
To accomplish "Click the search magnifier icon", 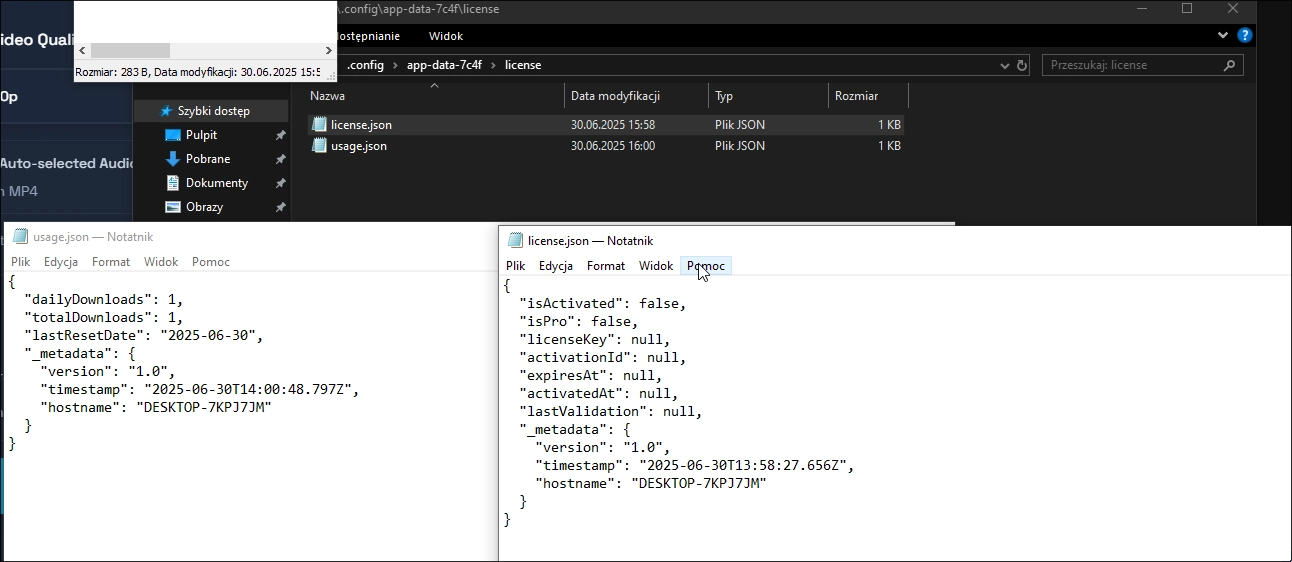I will pyautogui.click(x=1229, y=65).
